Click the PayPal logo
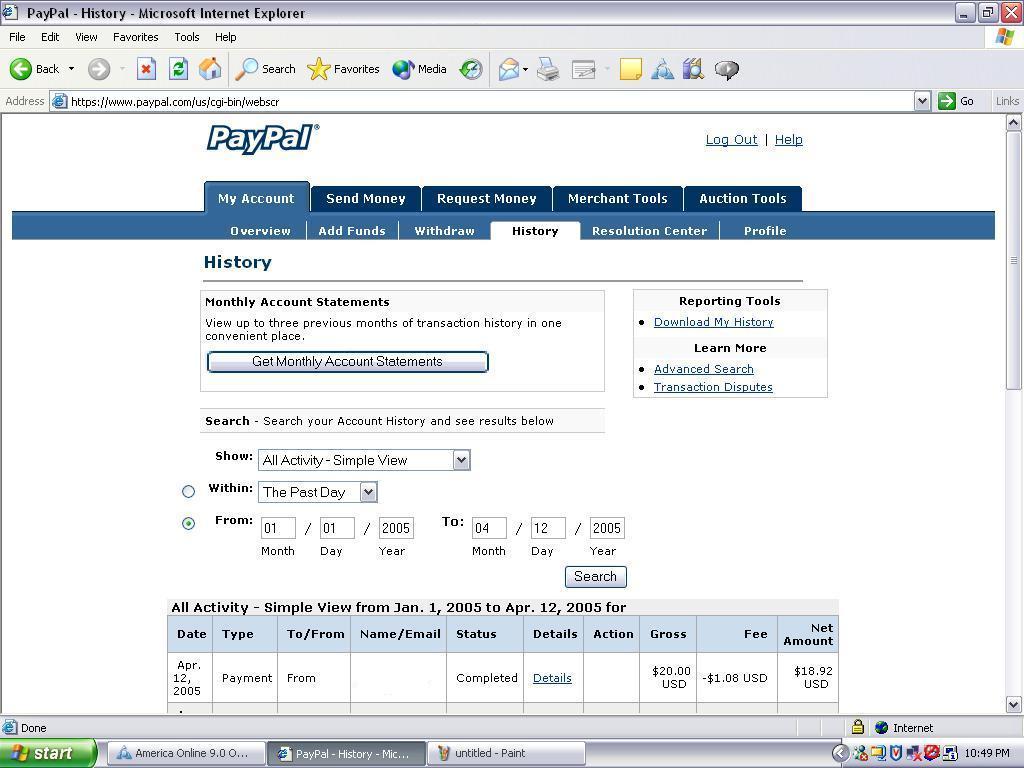 click(x=263, y=138)
